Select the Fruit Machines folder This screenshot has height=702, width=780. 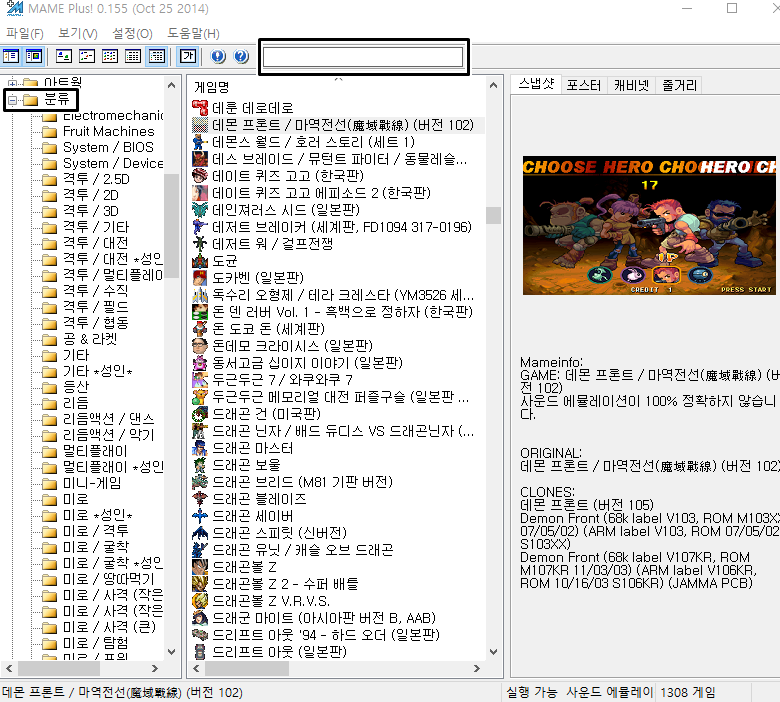(108, 131)
